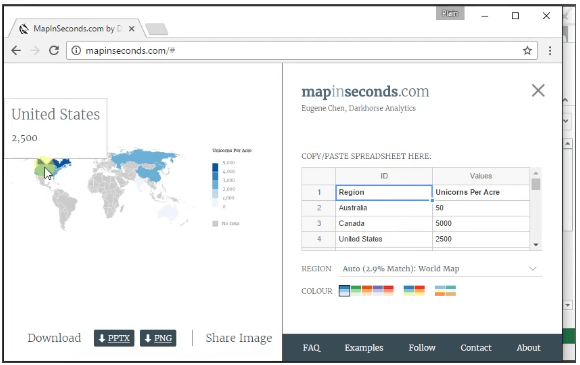
Task: Select row header 2 in spreadsheet
Action: [x=318, y=208]
